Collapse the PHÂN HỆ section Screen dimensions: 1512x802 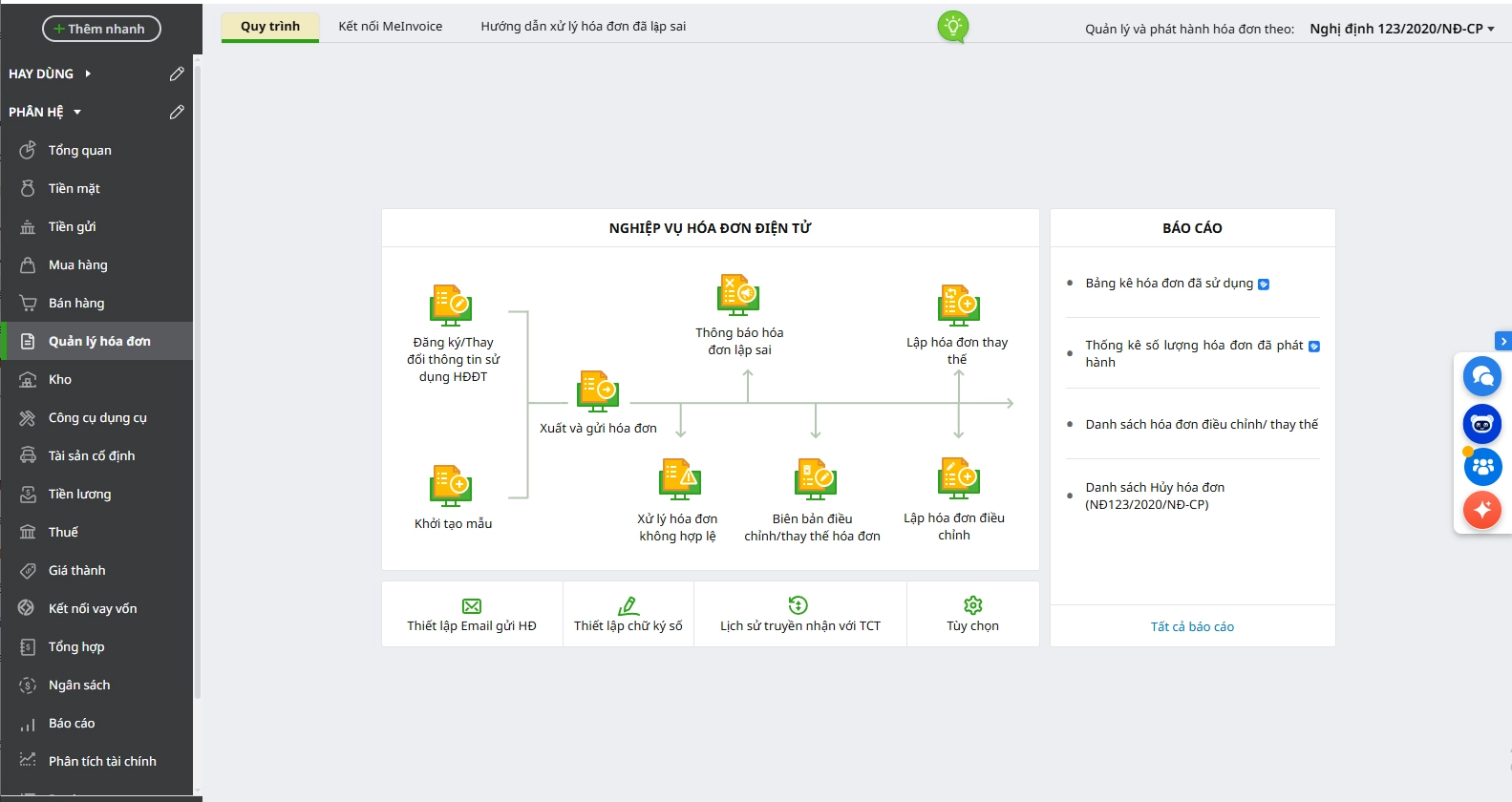(77, 112)
